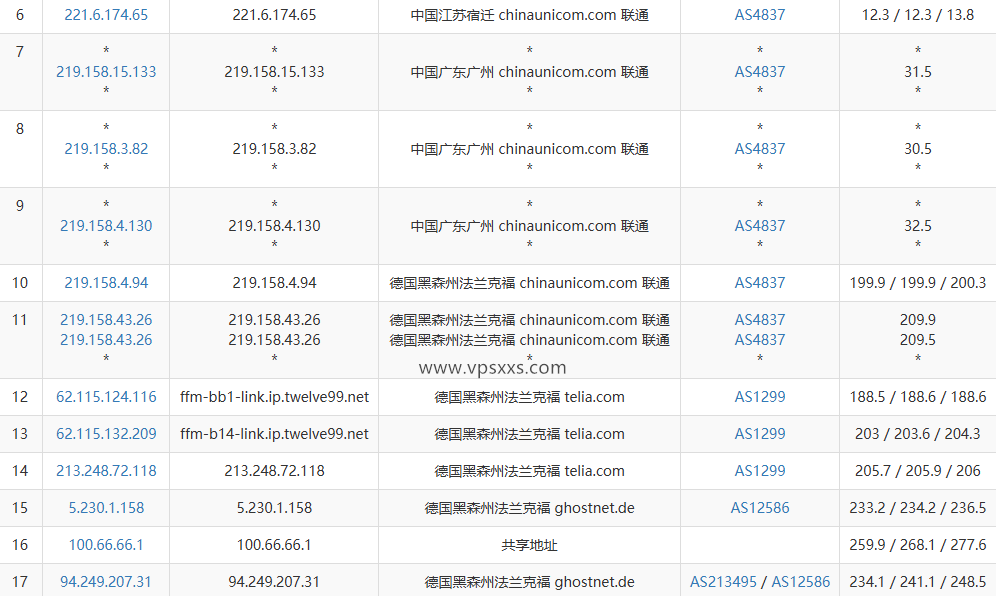
Task: Open IP link 219.158.15.133
Action: pyautogui.click(x=106, y=72)
